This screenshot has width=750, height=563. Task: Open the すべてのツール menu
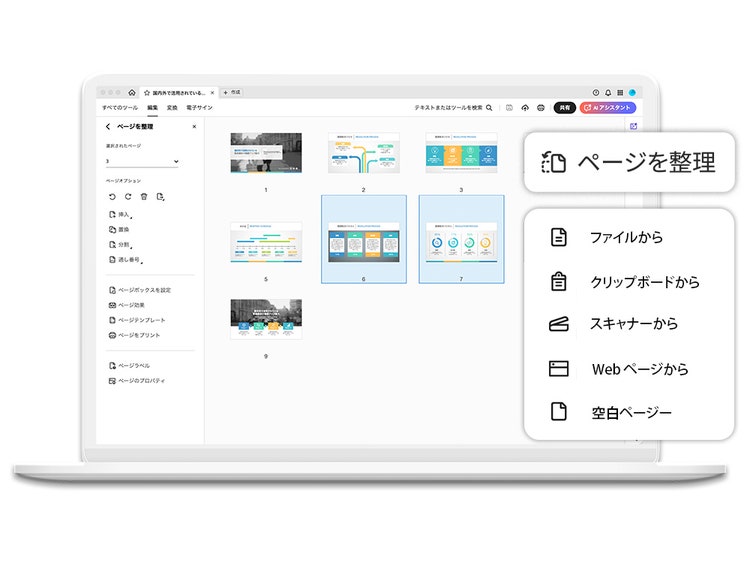(x=120, y=108)
